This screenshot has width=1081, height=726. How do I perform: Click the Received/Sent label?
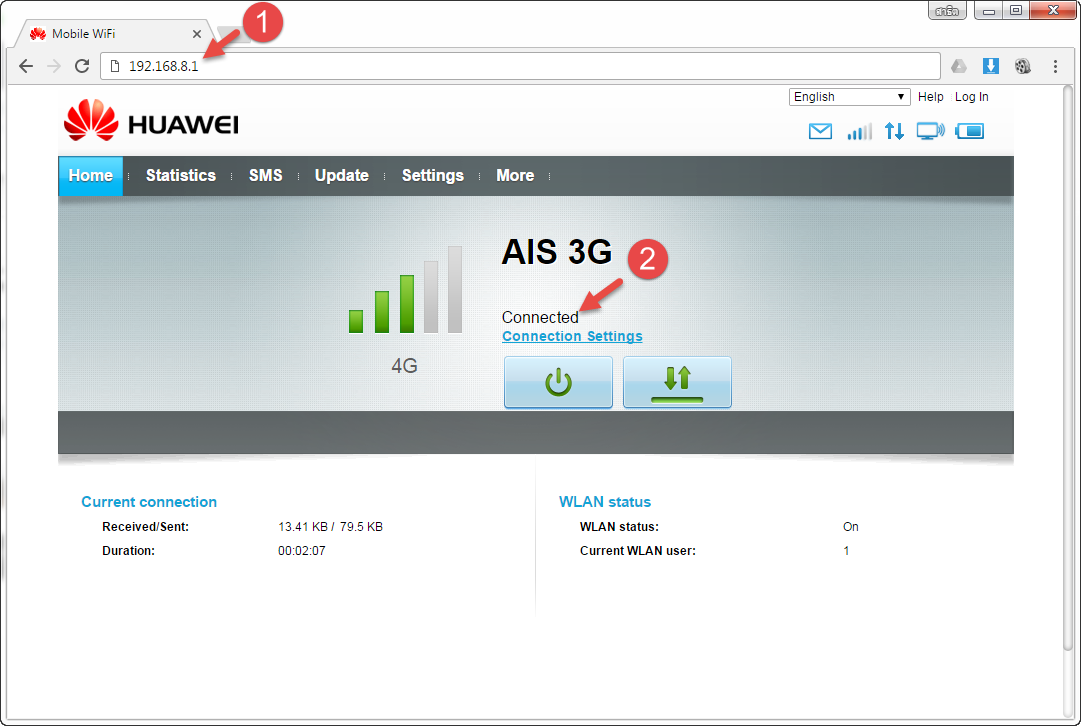click(145, 527)
